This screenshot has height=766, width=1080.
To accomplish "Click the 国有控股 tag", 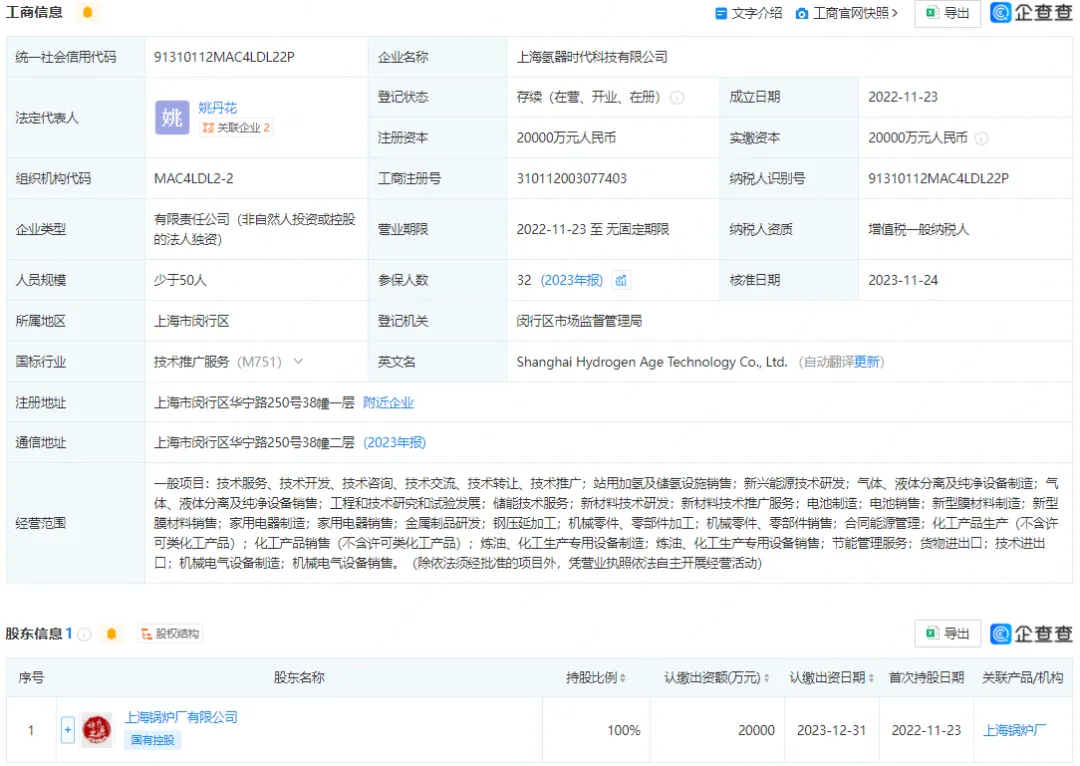I will click(x=153, y=741).
